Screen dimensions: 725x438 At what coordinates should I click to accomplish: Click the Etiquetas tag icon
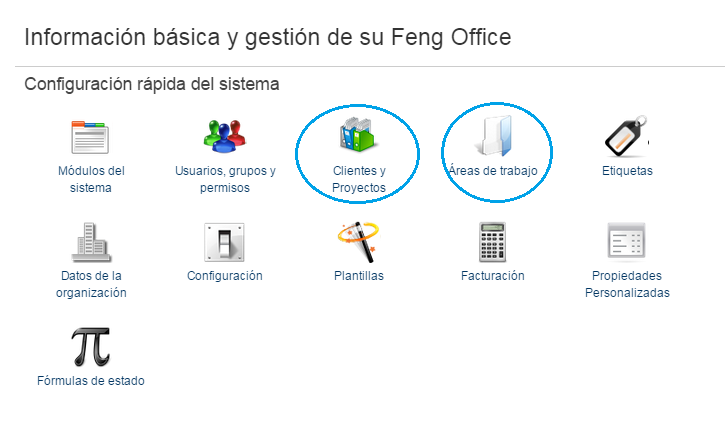pos(627,138)
